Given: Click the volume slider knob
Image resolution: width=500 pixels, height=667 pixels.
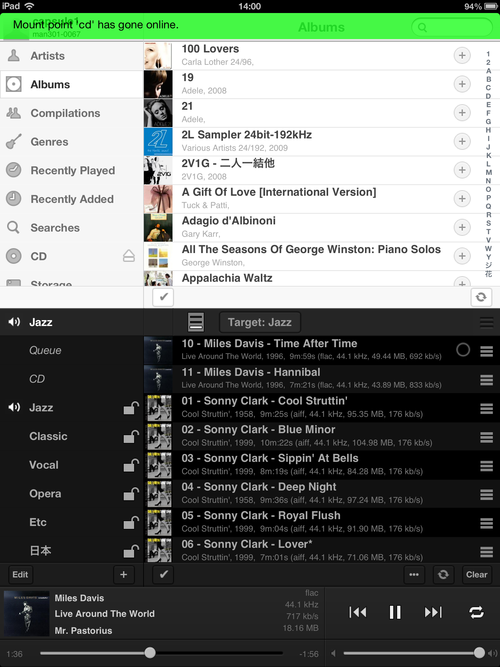Looking at the screenshot, I should pyautogui.click(x=479, y=653).
